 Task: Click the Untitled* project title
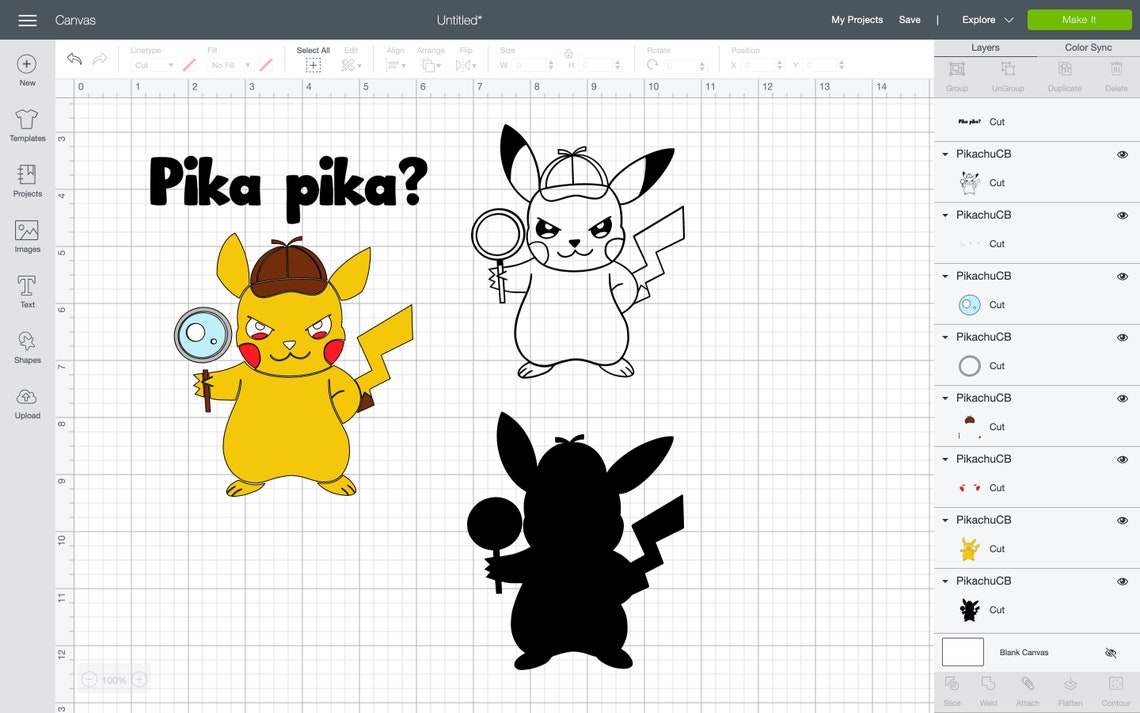[x=459, y=20]
